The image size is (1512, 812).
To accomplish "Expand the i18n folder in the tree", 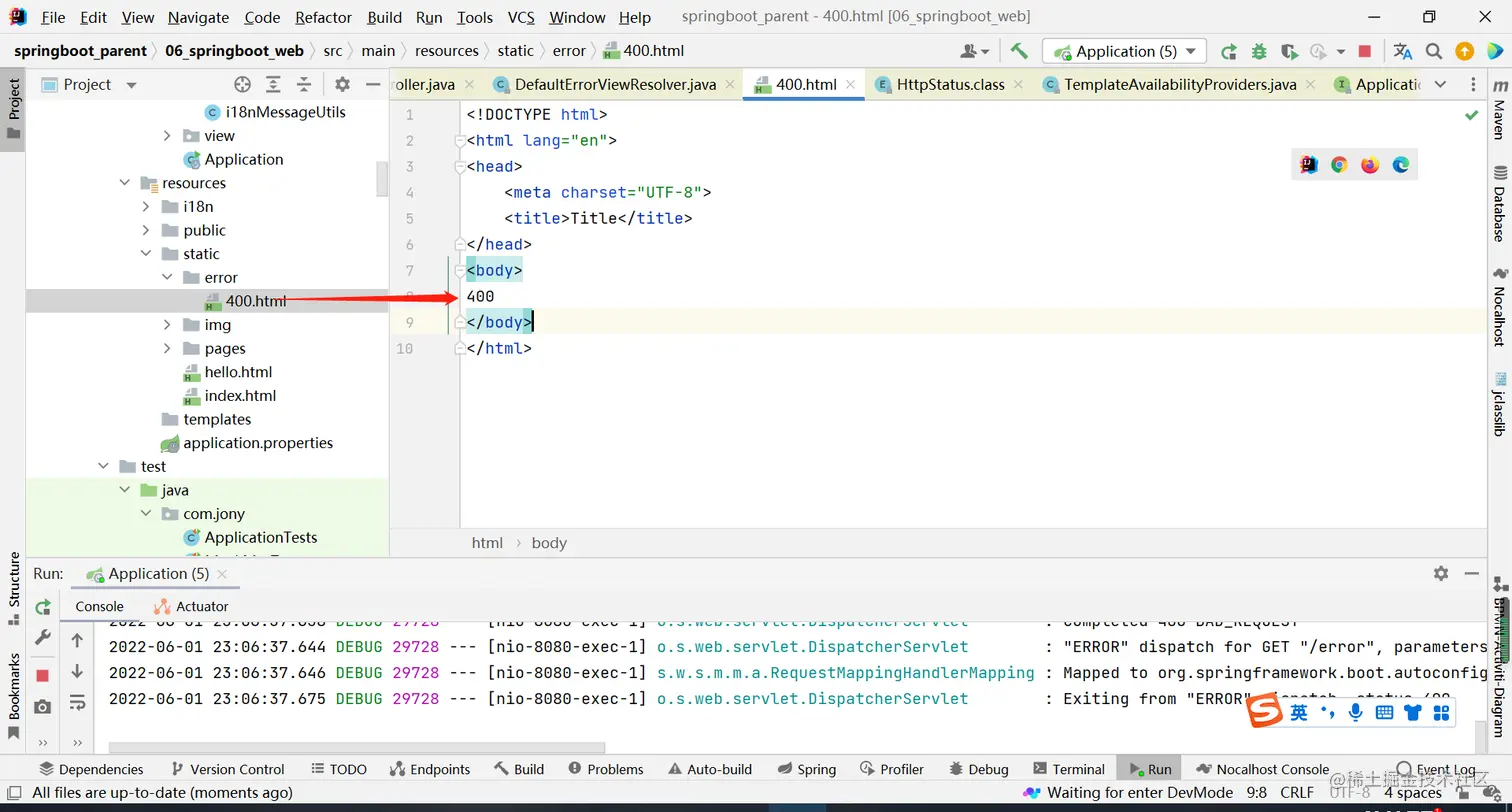I will point(146,207).
